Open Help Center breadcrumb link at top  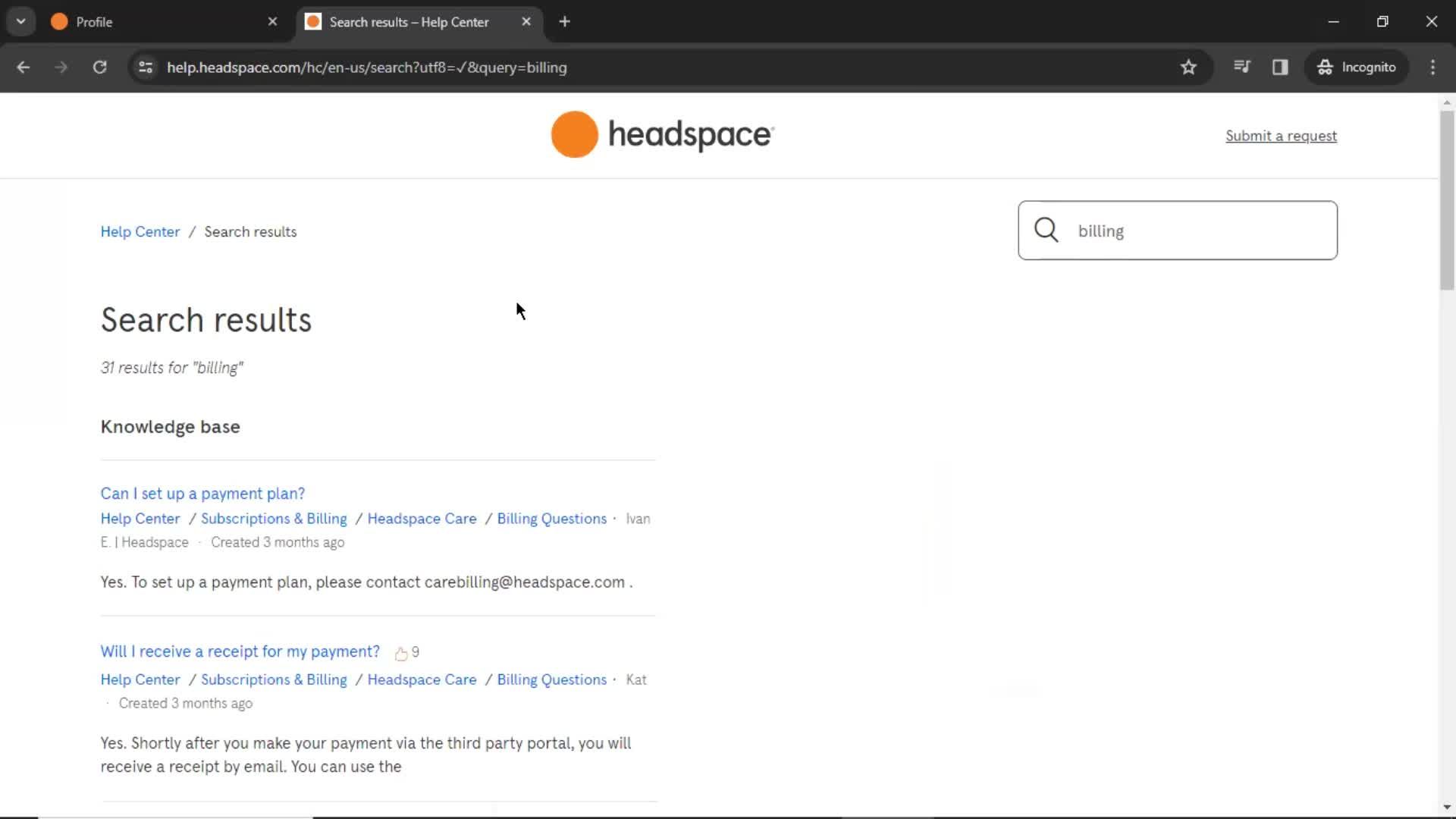140,232
